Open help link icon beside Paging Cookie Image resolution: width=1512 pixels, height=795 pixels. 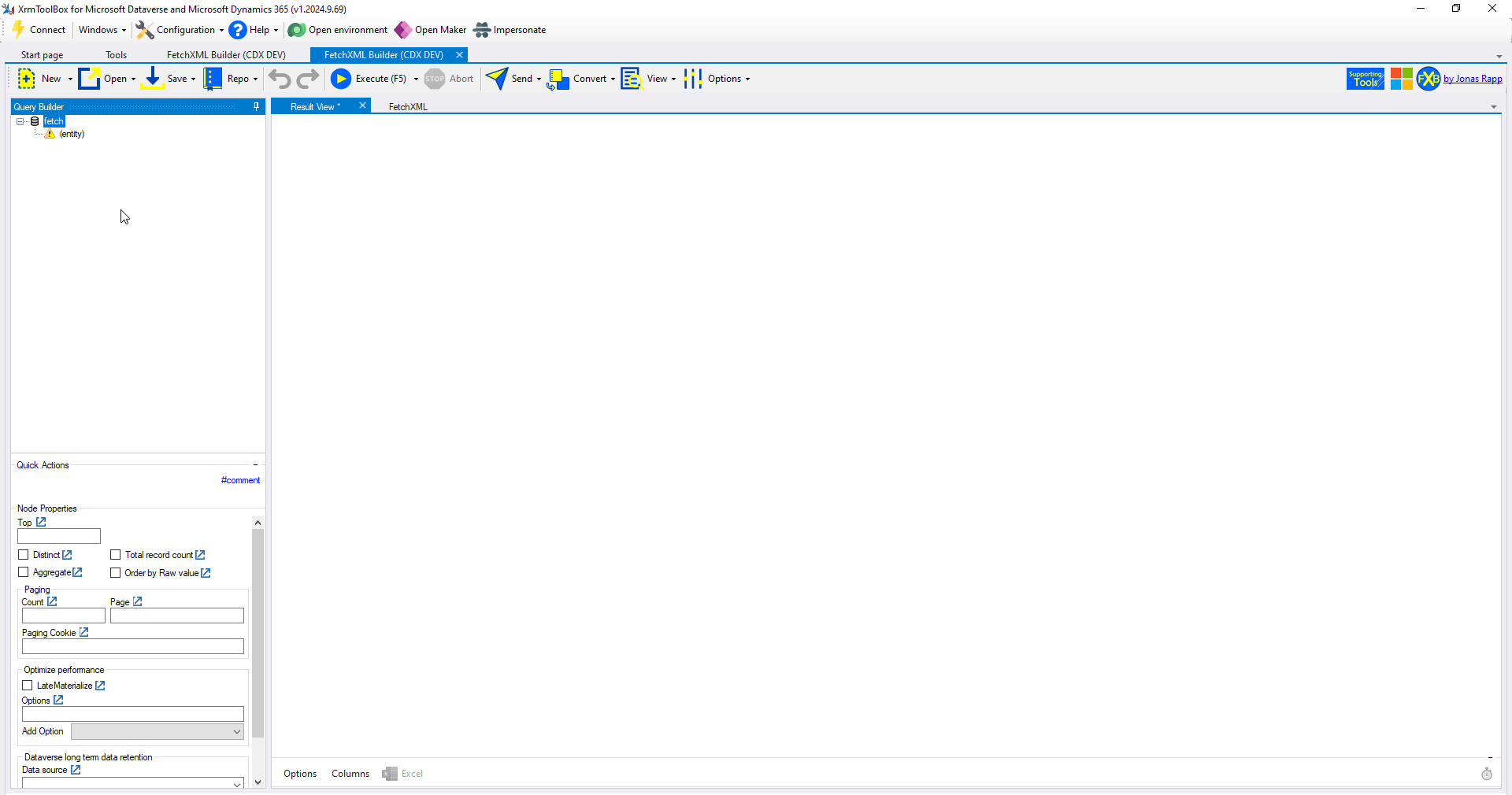pos(83,632)
